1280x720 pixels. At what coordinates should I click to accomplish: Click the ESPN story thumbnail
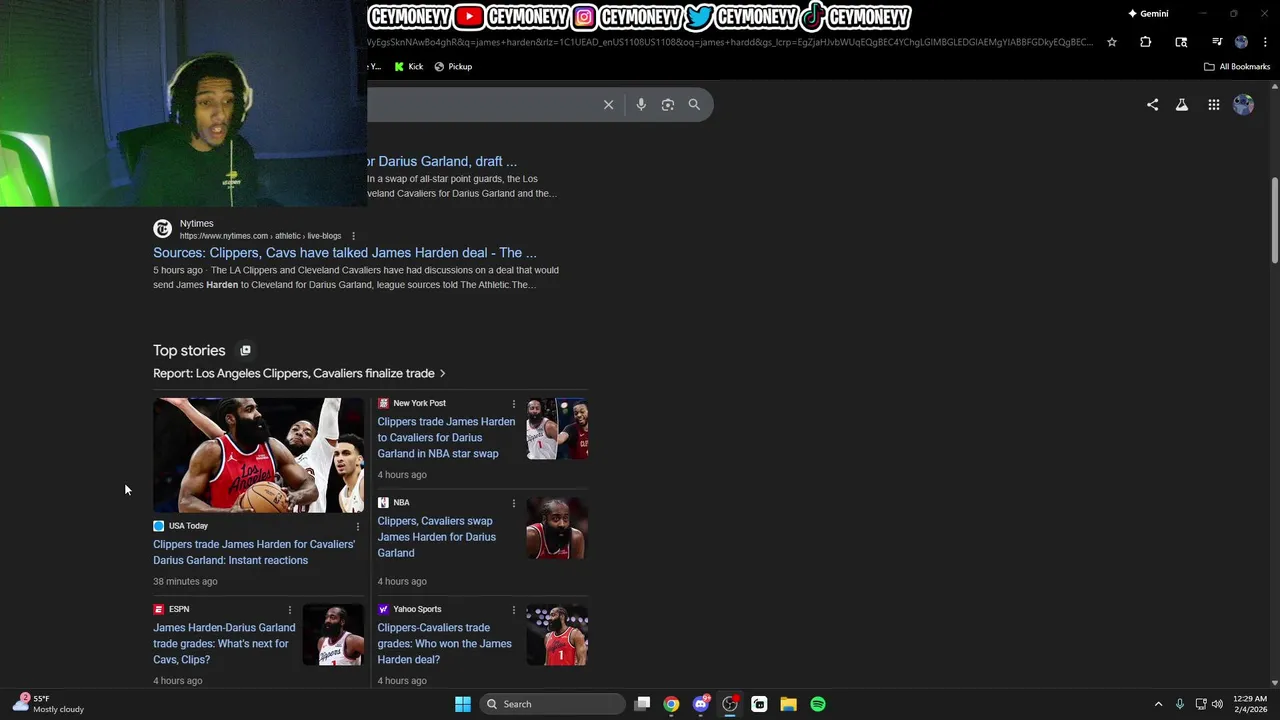point(333,635)
